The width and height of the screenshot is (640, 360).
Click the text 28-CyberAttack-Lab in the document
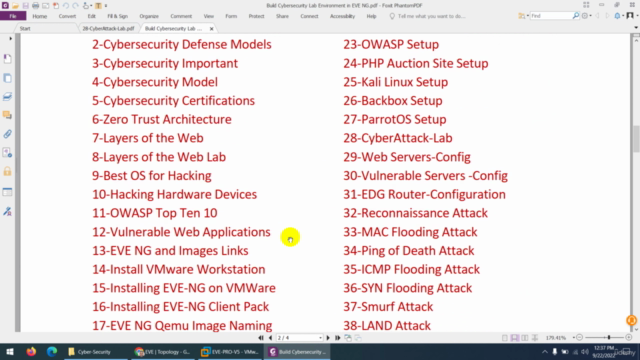pos(398,138)
